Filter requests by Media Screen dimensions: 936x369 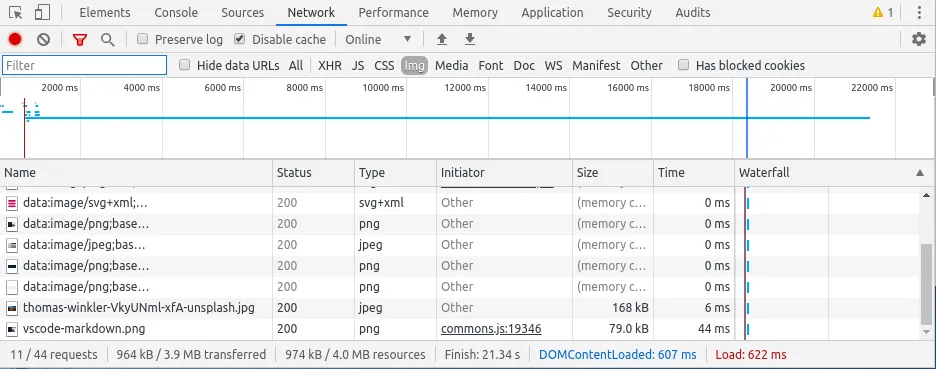(451, 66)
